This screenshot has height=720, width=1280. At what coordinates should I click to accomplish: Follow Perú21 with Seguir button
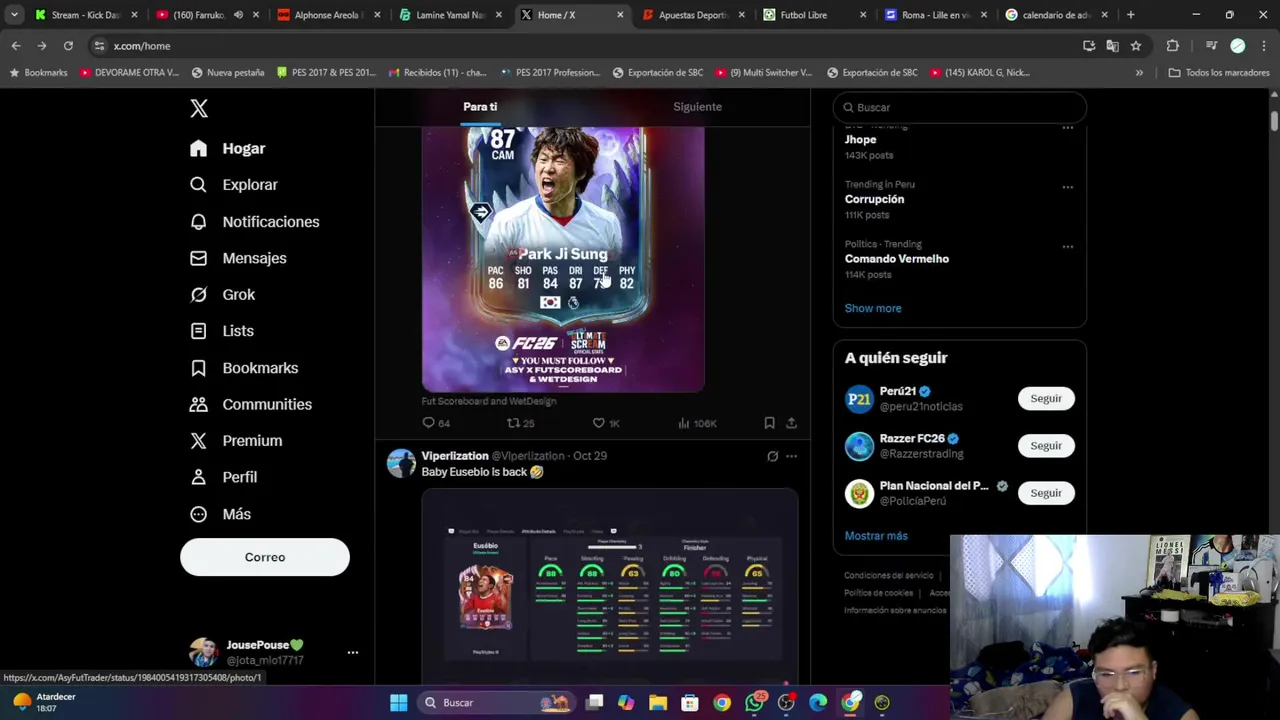tap(1046, 398)
